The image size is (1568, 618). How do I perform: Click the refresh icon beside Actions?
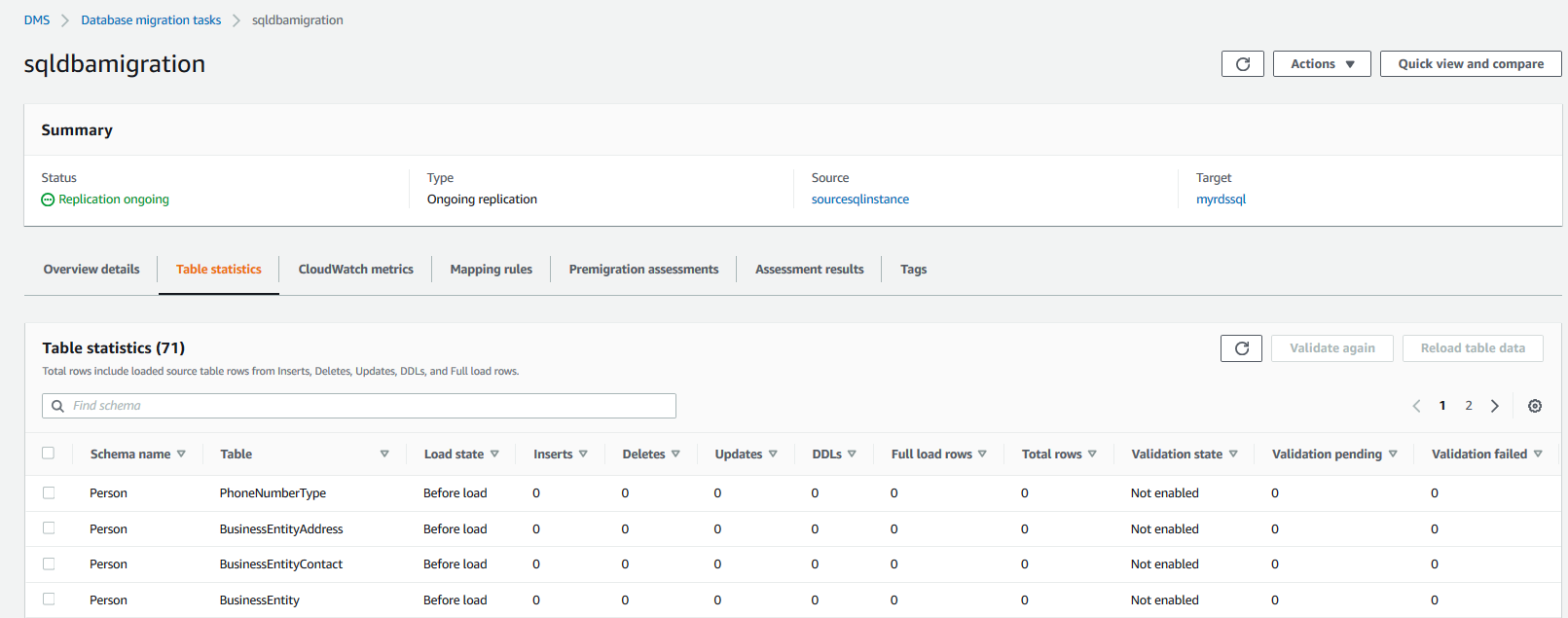[x=1242, y=64]
